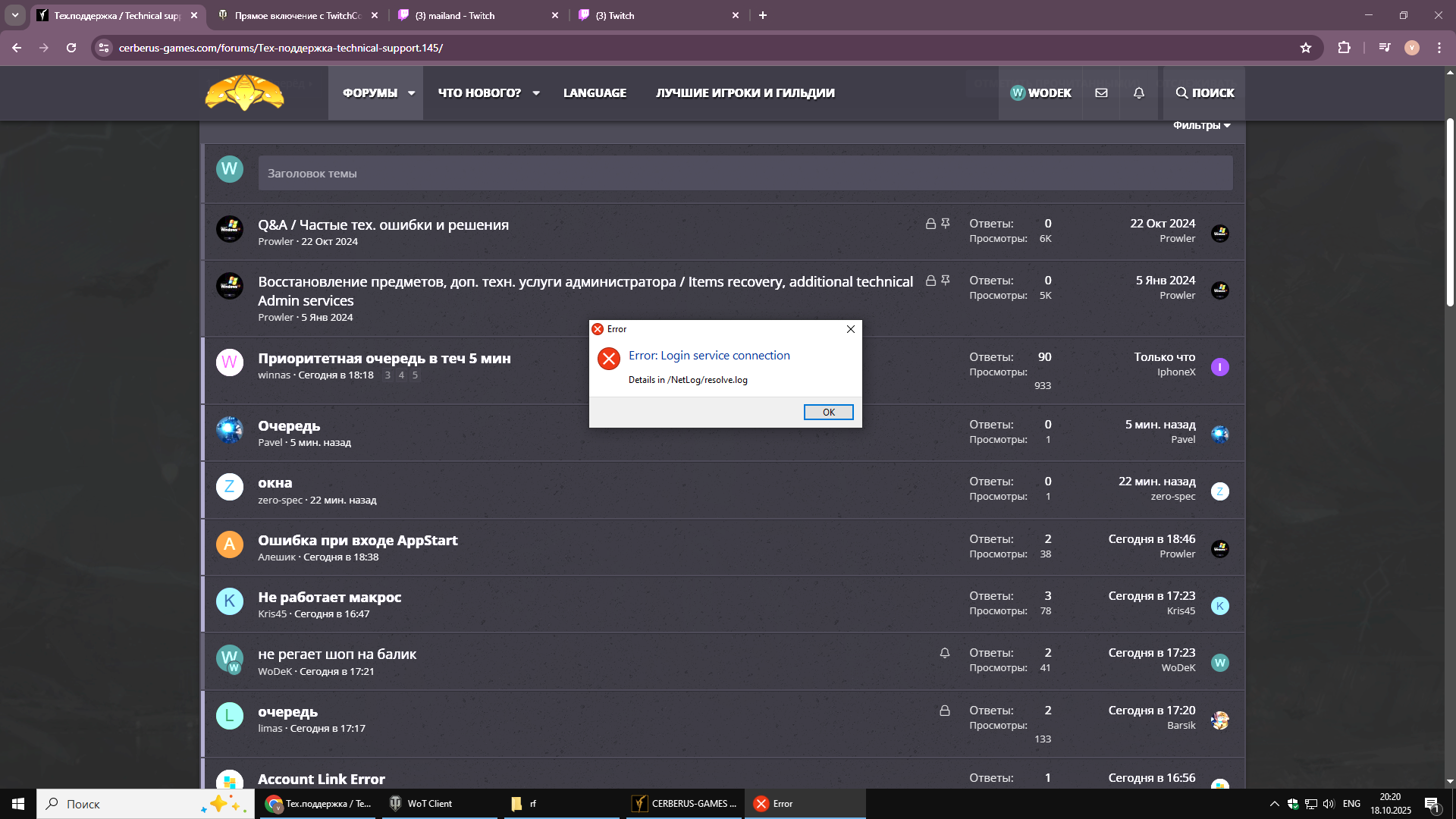Click the IphoneX last-poster avatar
1456x819 pixels.
pos(1219,367)
